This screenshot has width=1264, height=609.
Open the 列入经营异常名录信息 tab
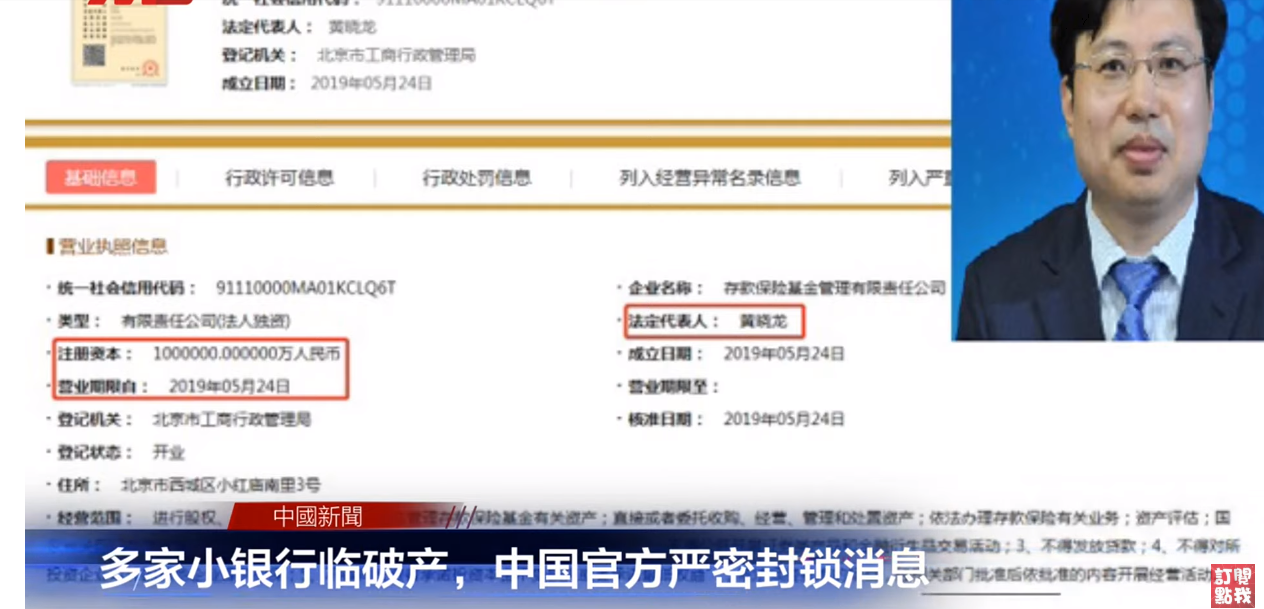(709, 178)
